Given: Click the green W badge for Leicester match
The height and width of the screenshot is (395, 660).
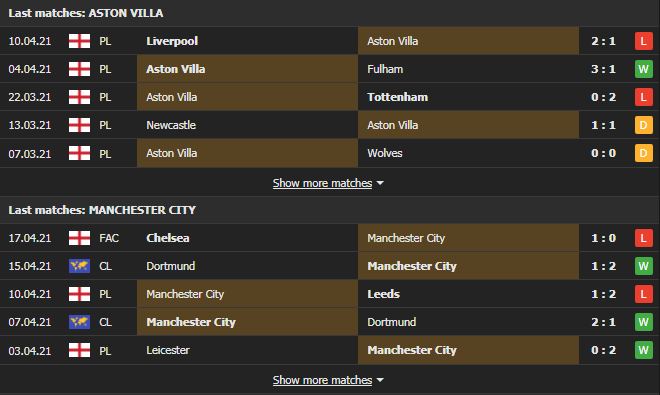Looking at the screenshot, I should point(643,350).
